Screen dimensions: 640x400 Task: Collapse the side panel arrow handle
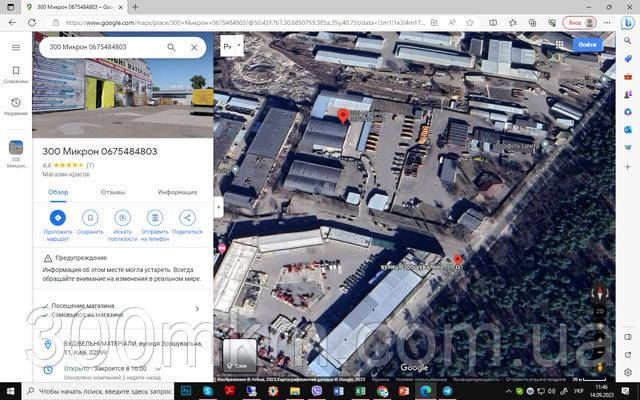click(218, 207)
